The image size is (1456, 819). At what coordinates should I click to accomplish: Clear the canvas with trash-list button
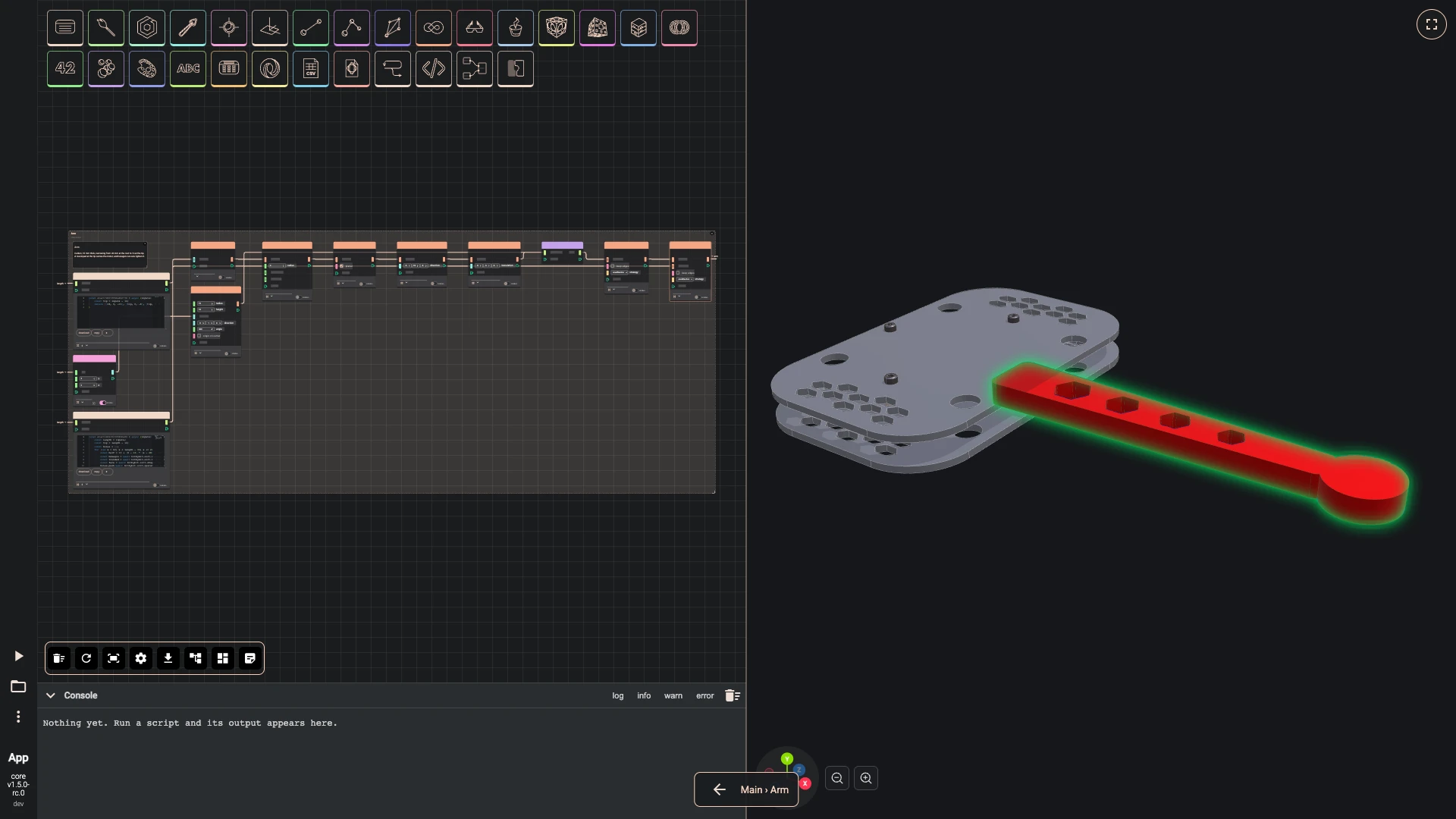(59, 658)
